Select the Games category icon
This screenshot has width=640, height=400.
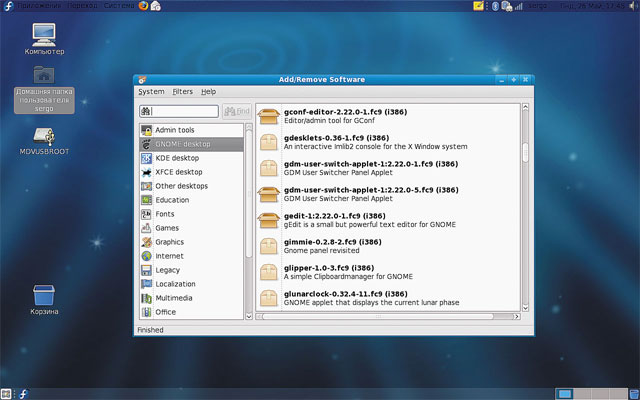tap(147, 228)
